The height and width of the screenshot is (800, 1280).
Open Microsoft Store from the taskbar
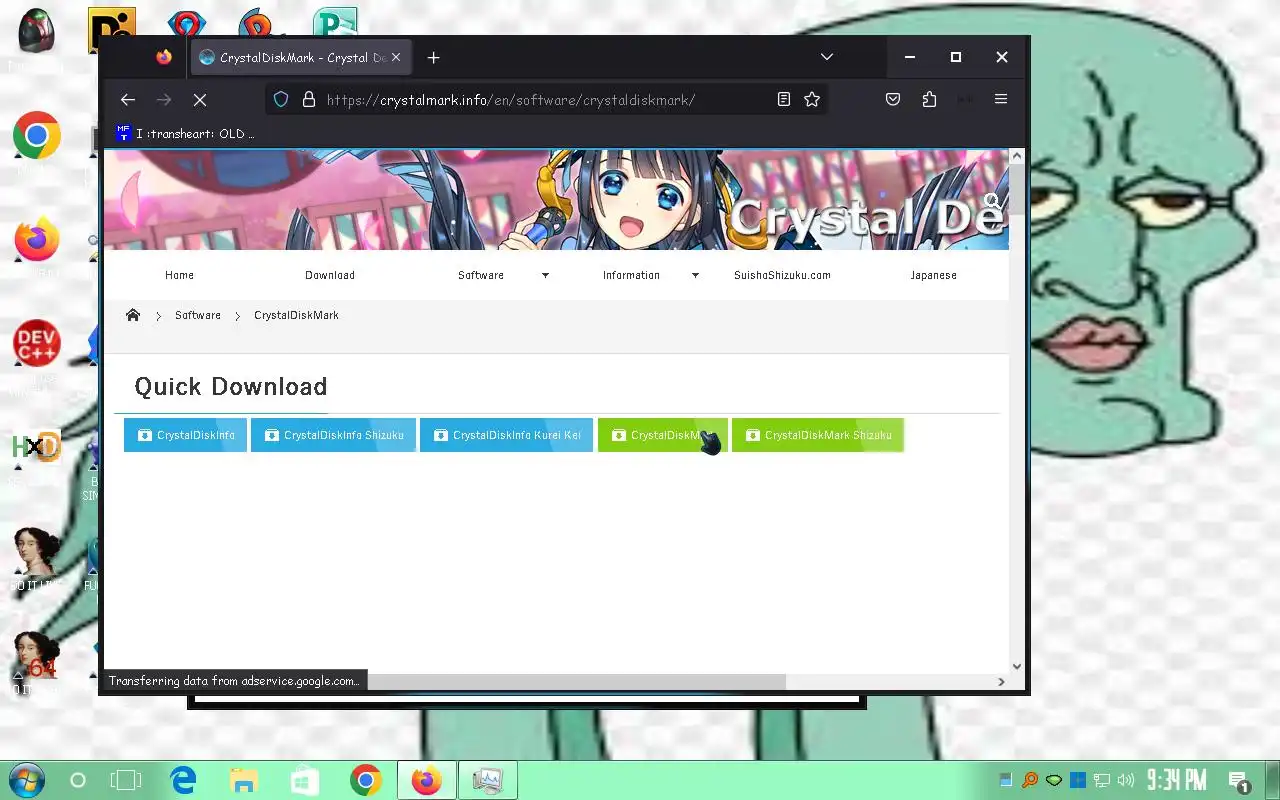[x=305, y=780]
